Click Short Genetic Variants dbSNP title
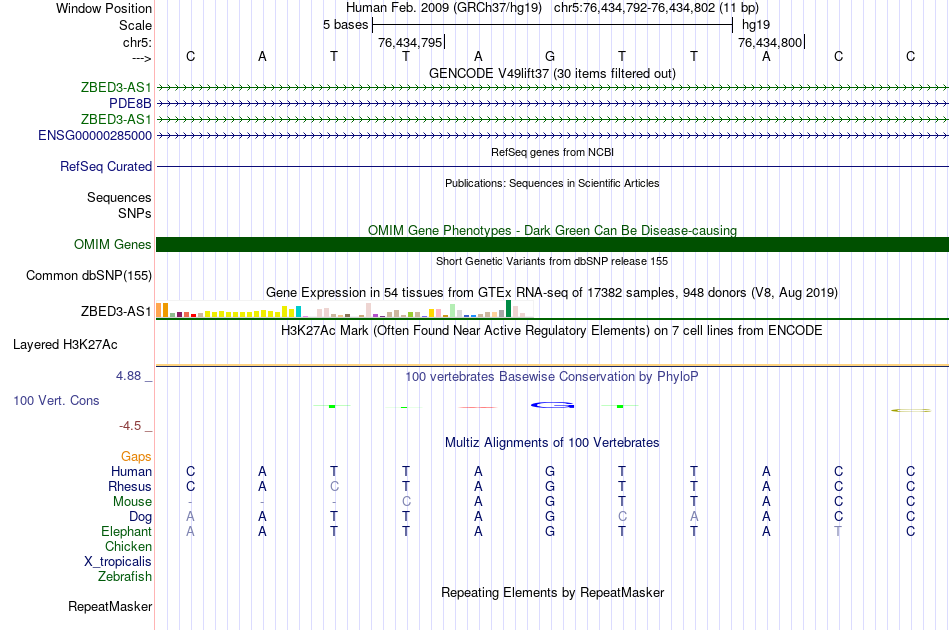The image size is (950, 630). pyautogui.click(x=552, y=261)
